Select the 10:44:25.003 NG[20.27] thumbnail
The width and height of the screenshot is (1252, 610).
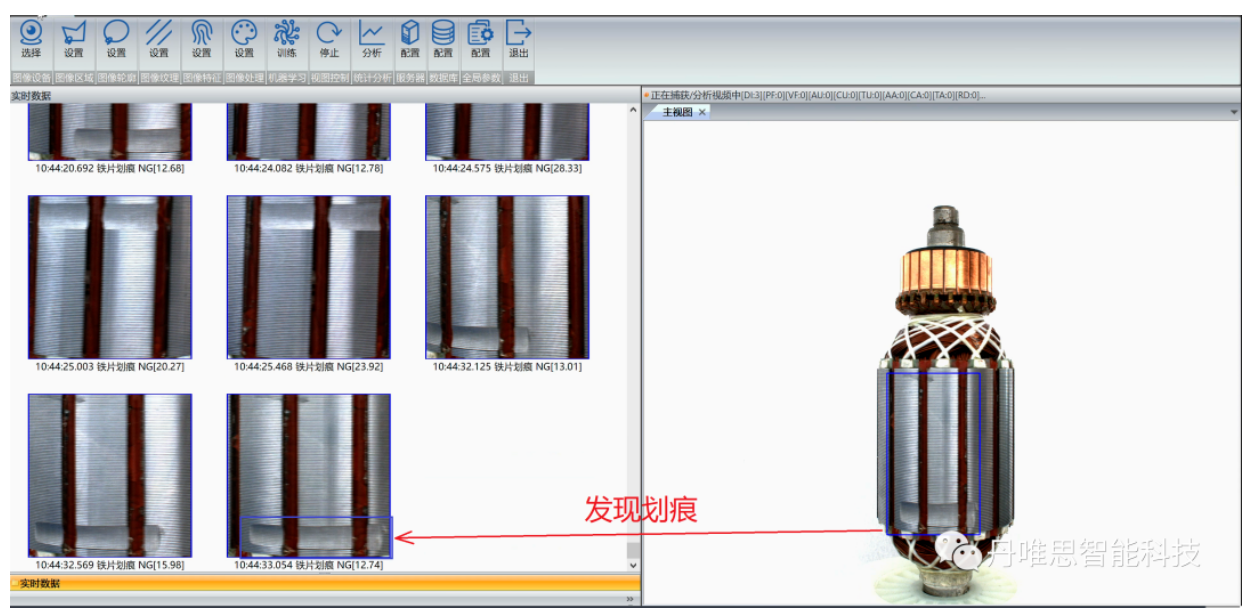pos(110,277)
